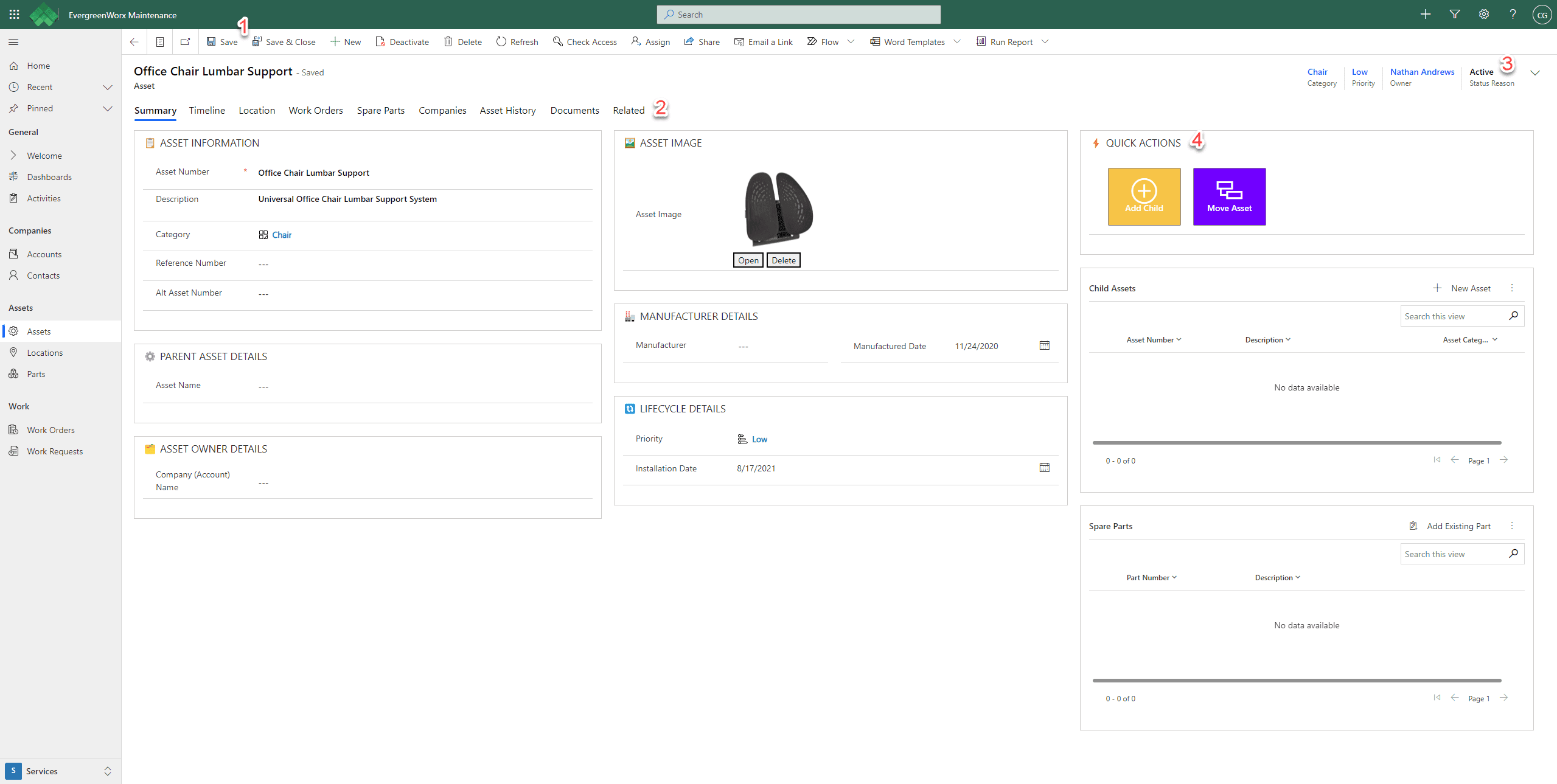
Task: Click the Move Asset purple button
Action: coord(1228,196)
